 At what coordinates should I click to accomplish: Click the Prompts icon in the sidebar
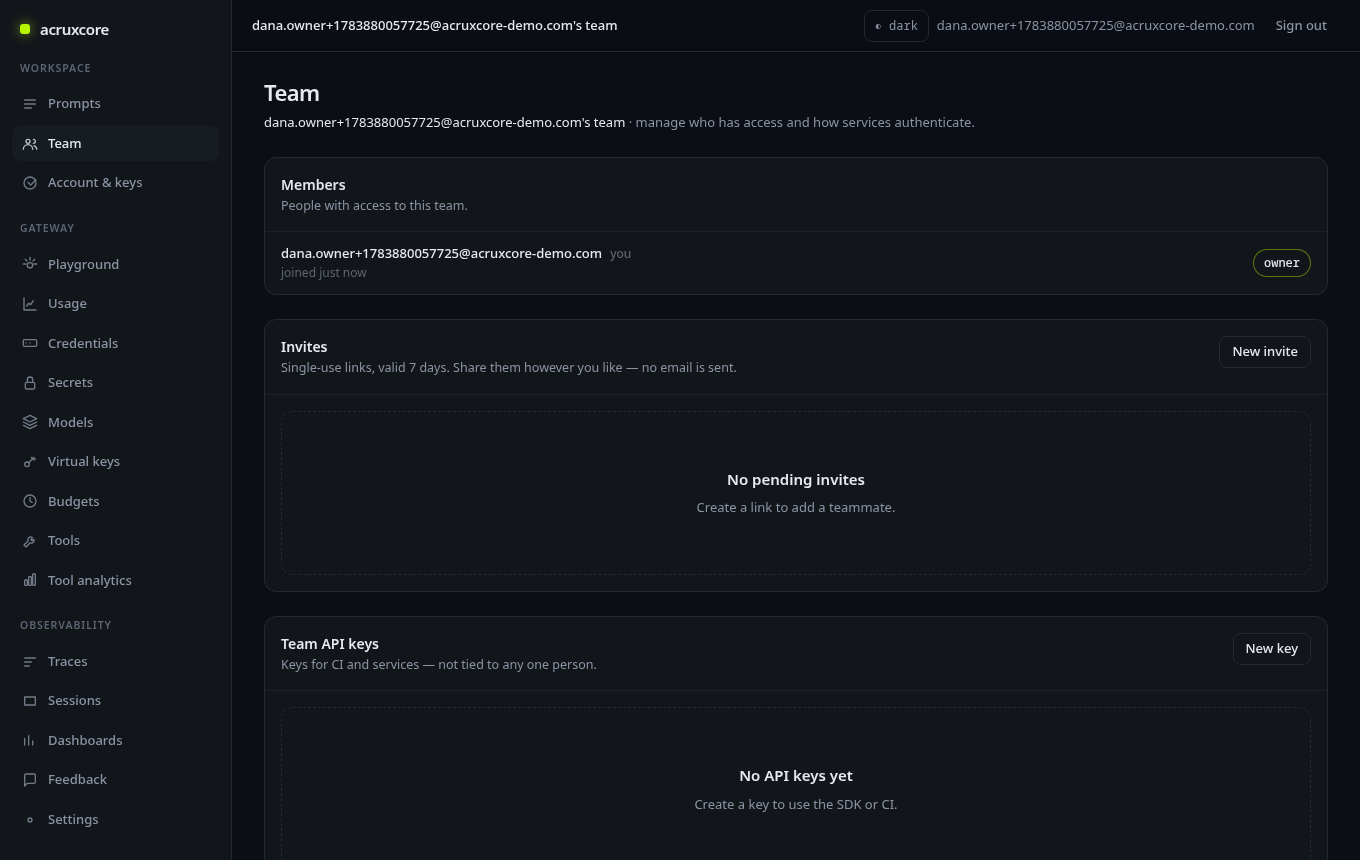tap(30, 104)
